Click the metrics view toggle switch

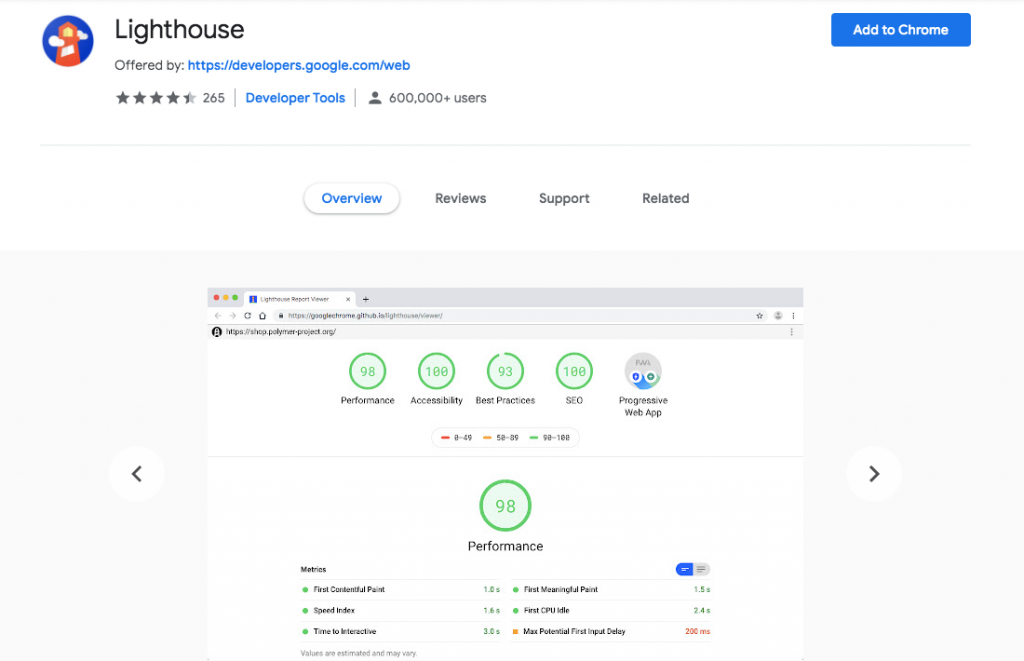692,570
